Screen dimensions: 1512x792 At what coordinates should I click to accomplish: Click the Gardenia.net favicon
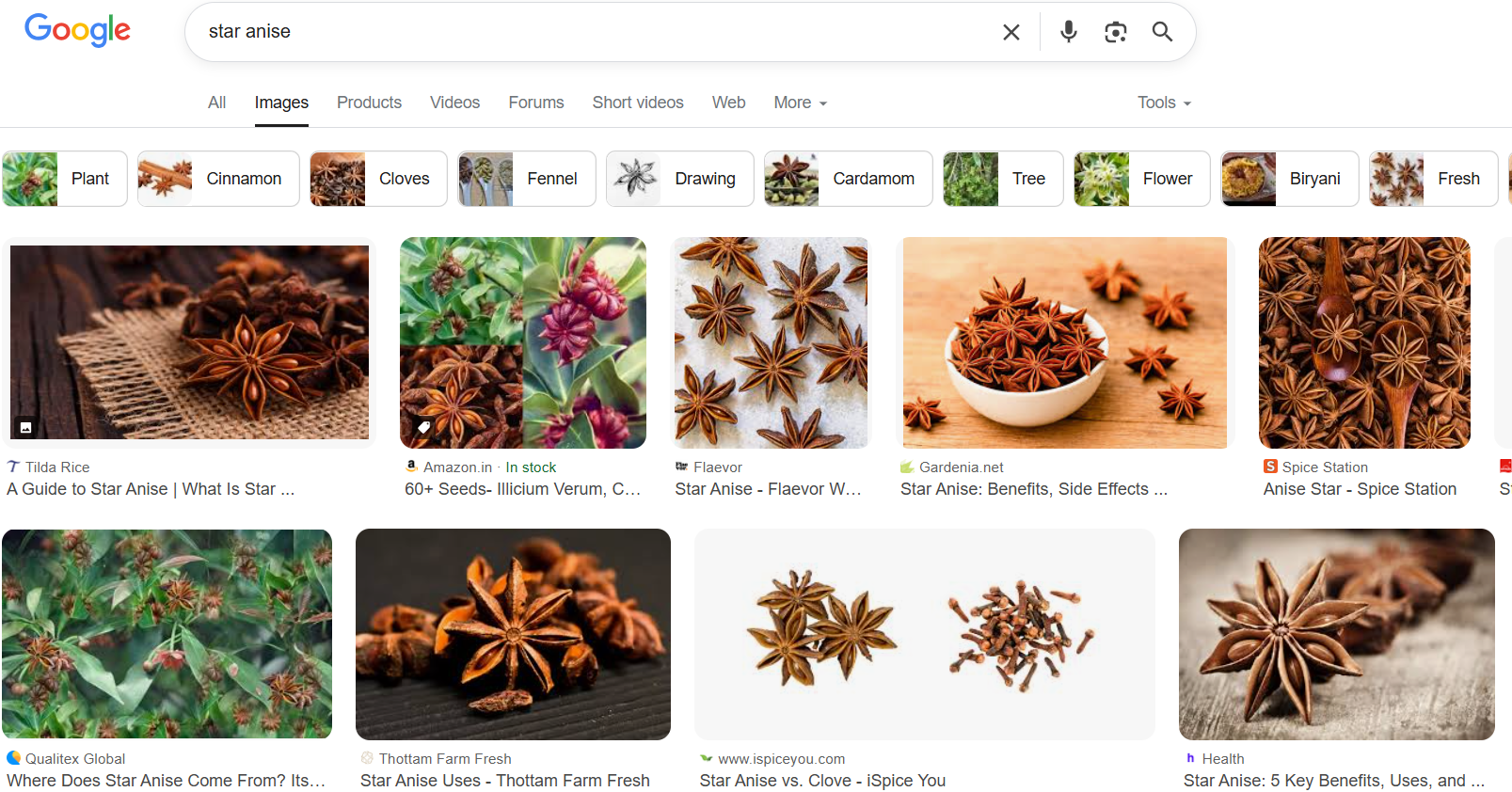907,467
